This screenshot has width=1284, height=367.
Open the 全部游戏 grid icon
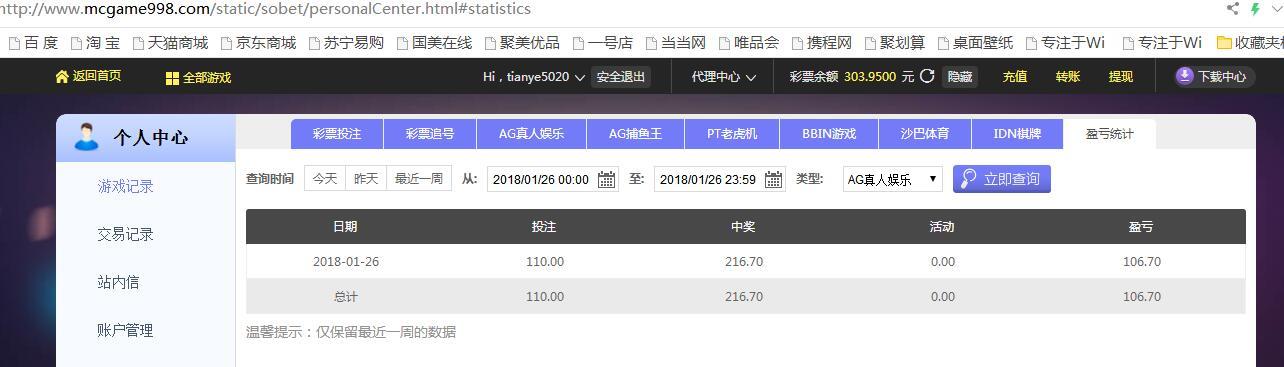click(172, 78)
